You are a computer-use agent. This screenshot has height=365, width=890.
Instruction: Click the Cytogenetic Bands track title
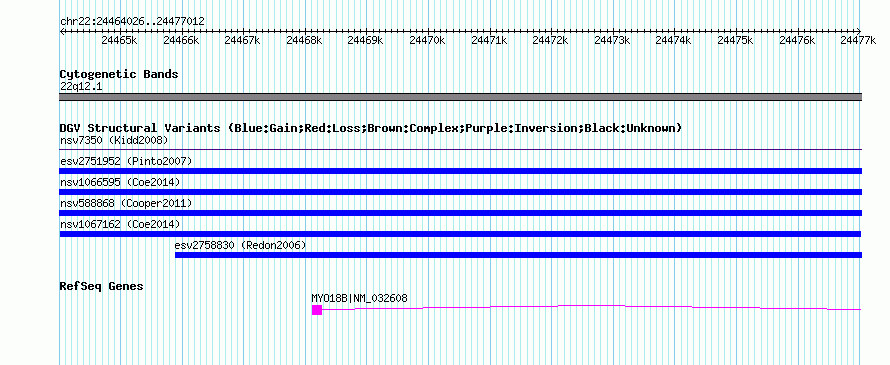119,74
